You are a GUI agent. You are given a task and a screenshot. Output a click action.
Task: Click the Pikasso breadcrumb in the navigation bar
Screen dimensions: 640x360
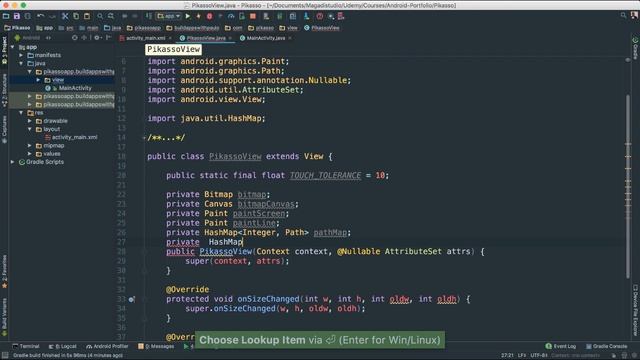coord(17,28)
